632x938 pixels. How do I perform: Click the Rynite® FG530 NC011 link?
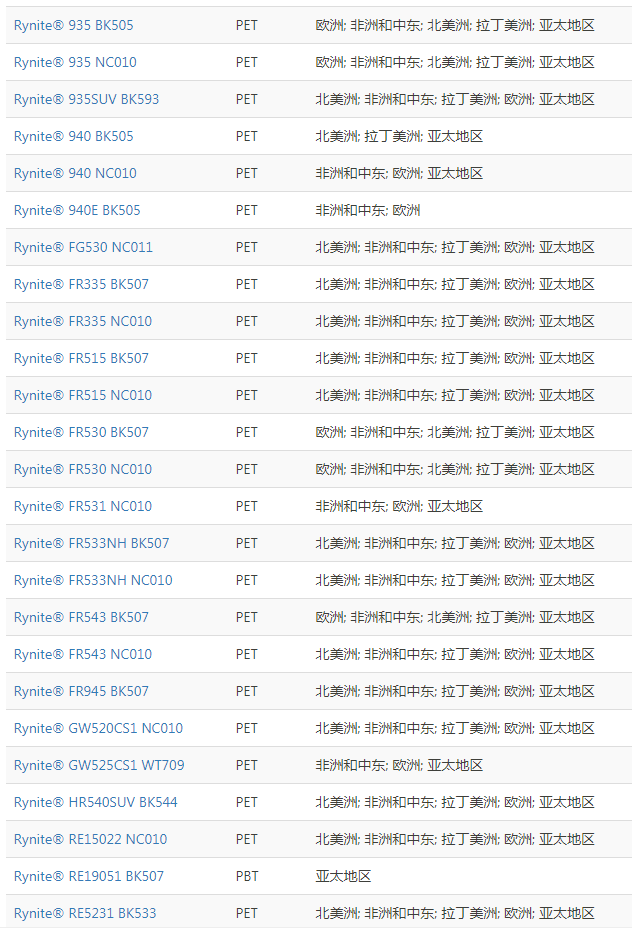83,247
